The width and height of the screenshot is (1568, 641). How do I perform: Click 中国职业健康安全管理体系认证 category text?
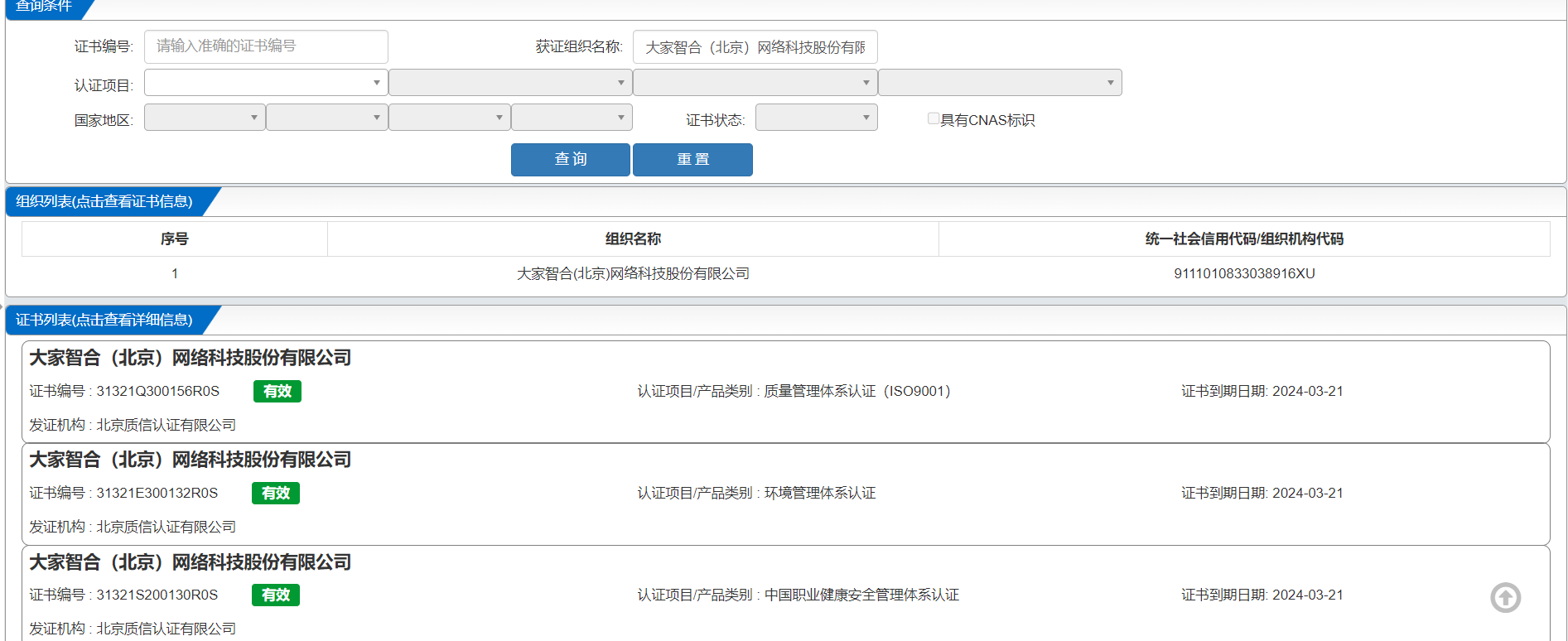click(861, 595)
